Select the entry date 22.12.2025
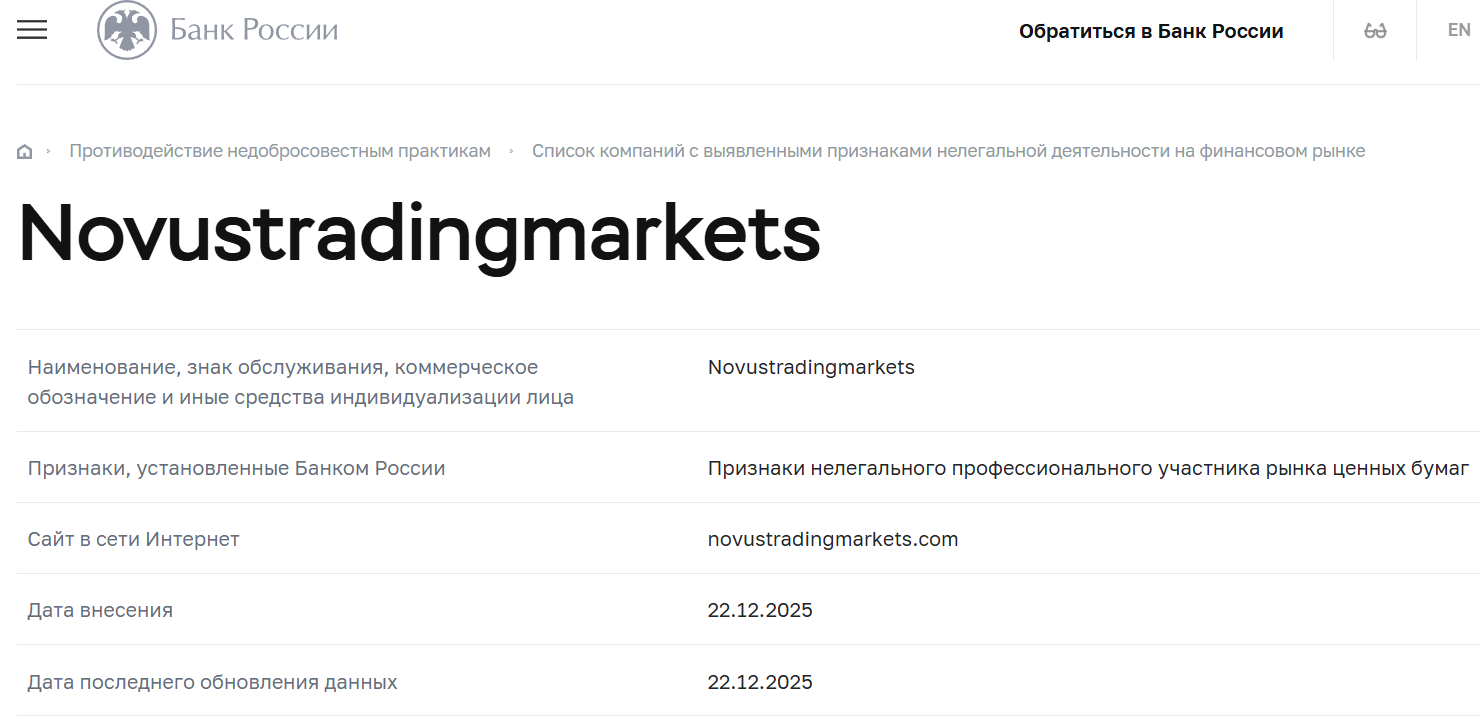 (x=760, y=610)
